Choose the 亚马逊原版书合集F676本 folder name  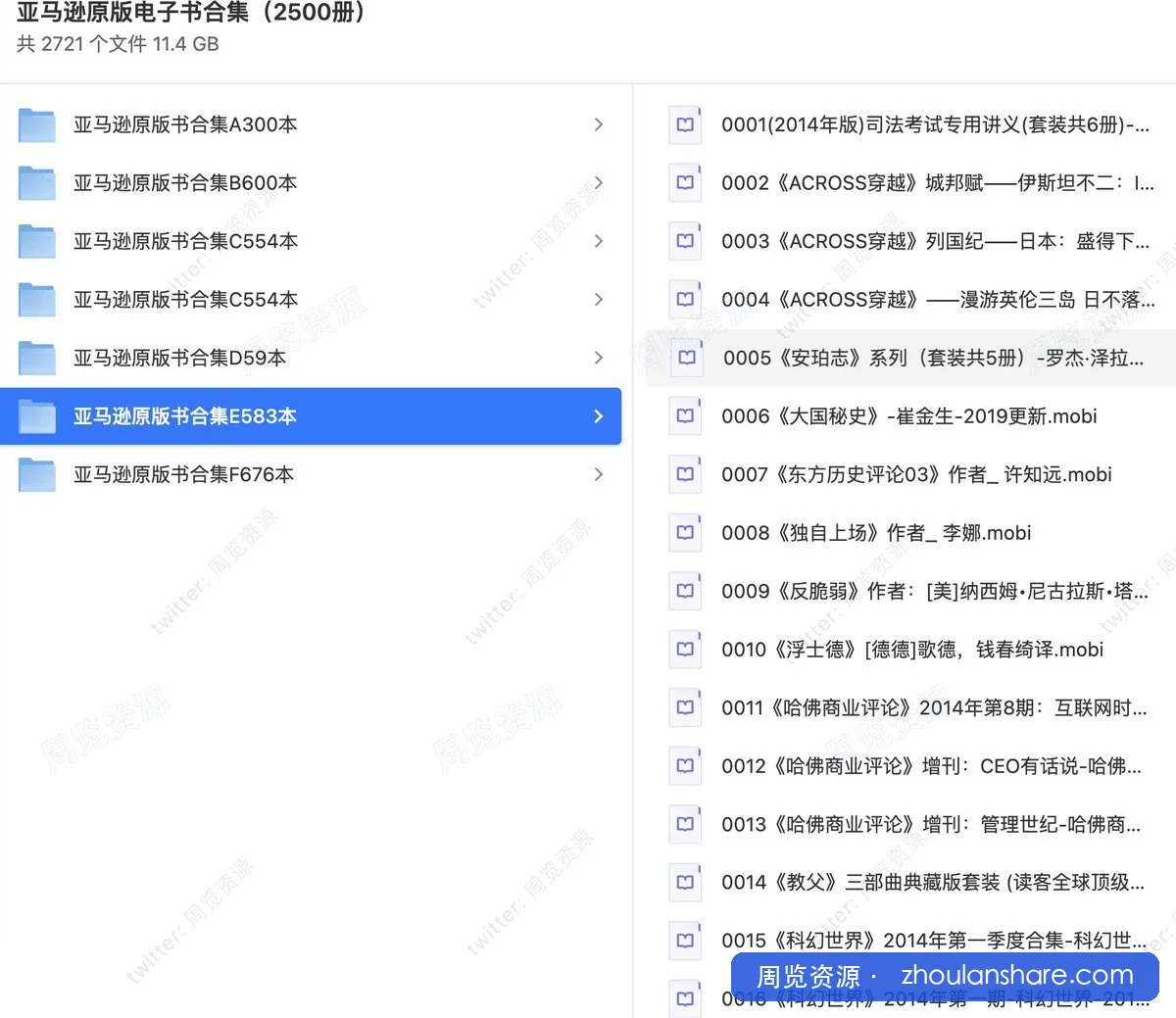pos(184,474)
